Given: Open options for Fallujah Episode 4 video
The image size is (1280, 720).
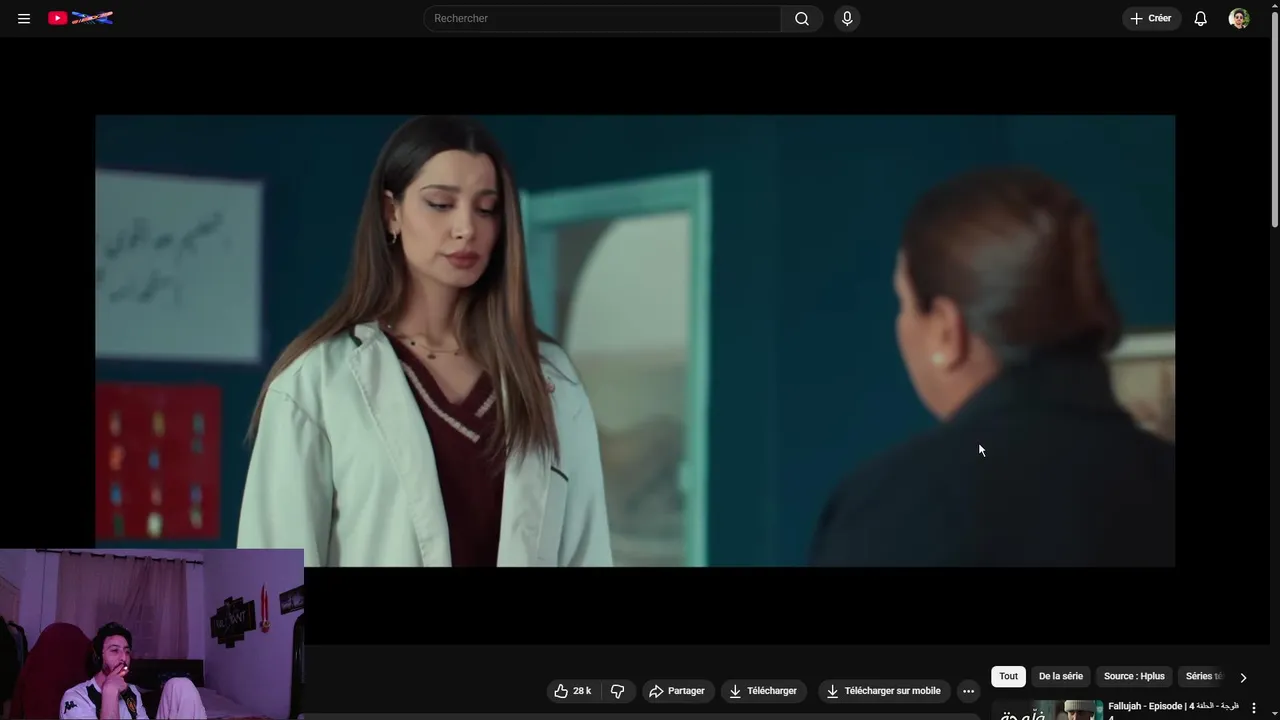Looking at the screenshot, I should [1254, 708].
